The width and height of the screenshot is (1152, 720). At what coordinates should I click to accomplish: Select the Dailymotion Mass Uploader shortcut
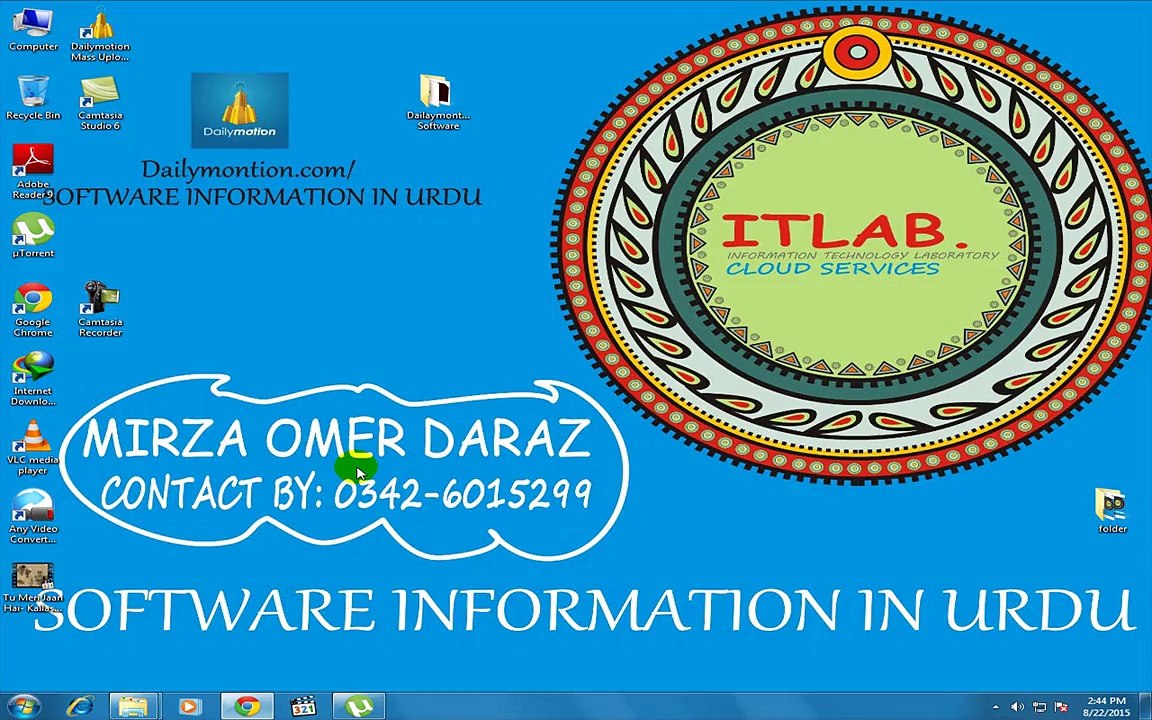(100, 34)
